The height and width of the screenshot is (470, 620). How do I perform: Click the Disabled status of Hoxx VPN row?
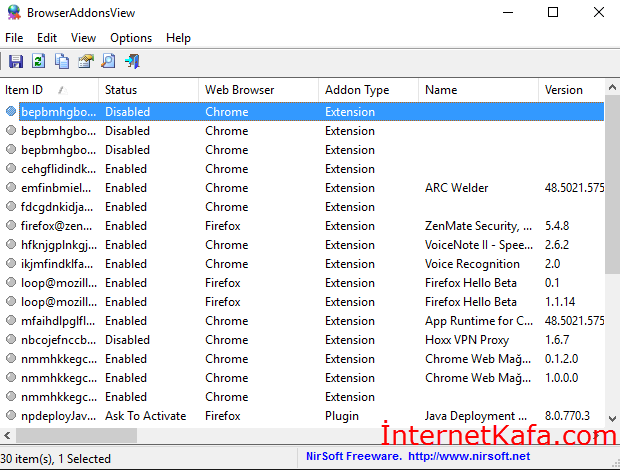pos(127,340)
